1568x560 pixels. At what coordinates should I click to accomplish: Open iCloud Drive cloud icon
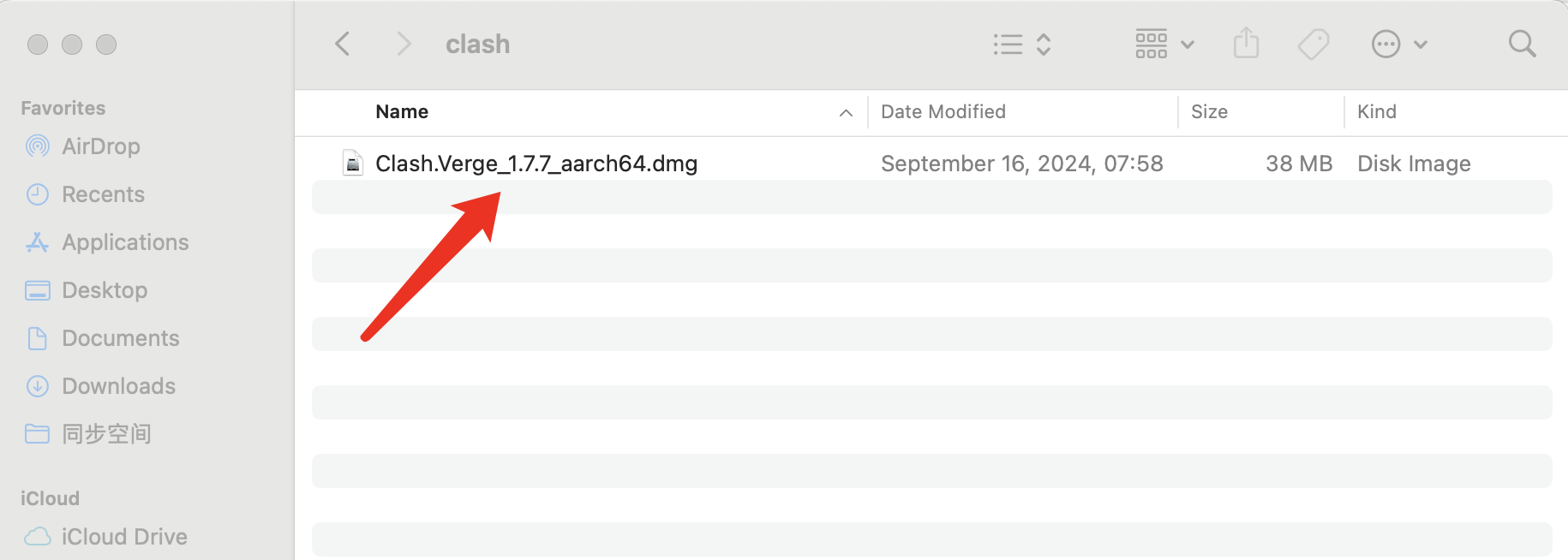click(x=38, y=537)
